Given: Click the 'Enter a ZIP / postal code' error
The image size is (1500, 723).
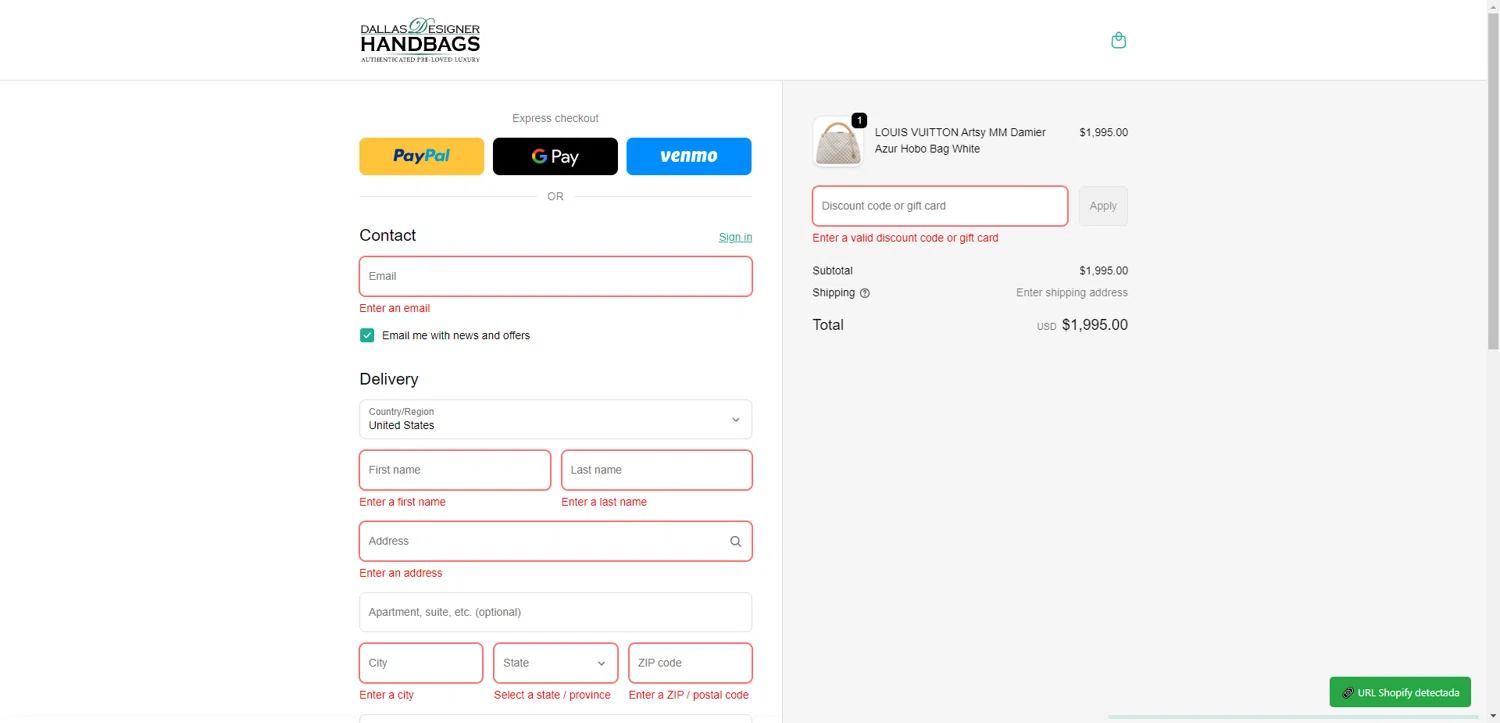Looking at the screenshot, I should point(689,695).
